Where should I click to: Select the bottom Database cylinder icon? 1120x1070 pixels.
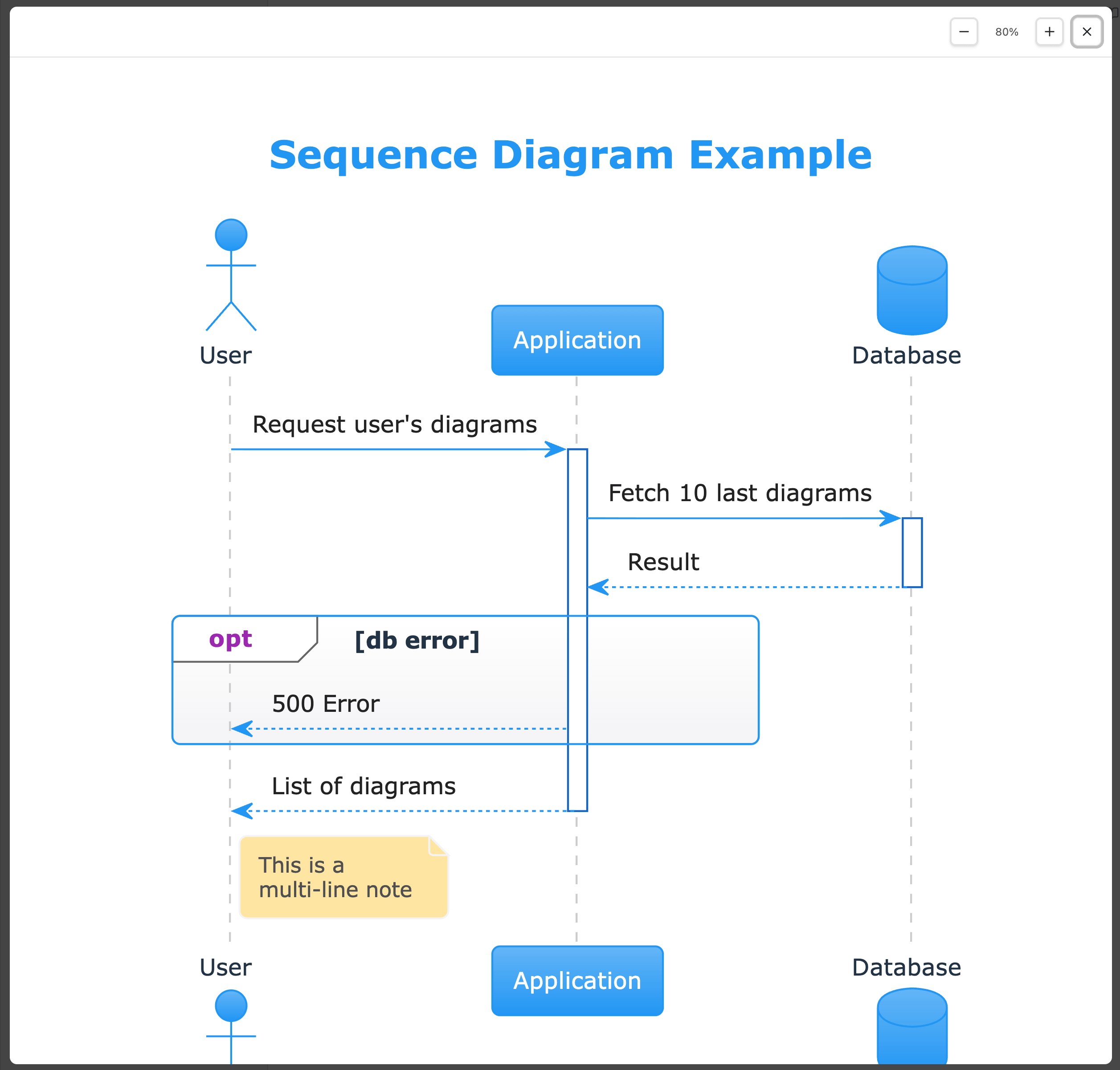(912, 1027)
